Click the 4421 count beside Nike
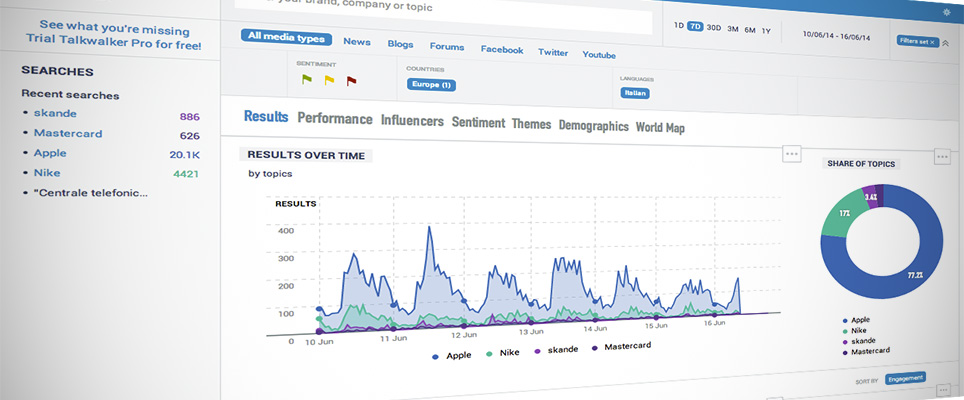The width and height of the screenshot is (964, 400). pos(186,174)
